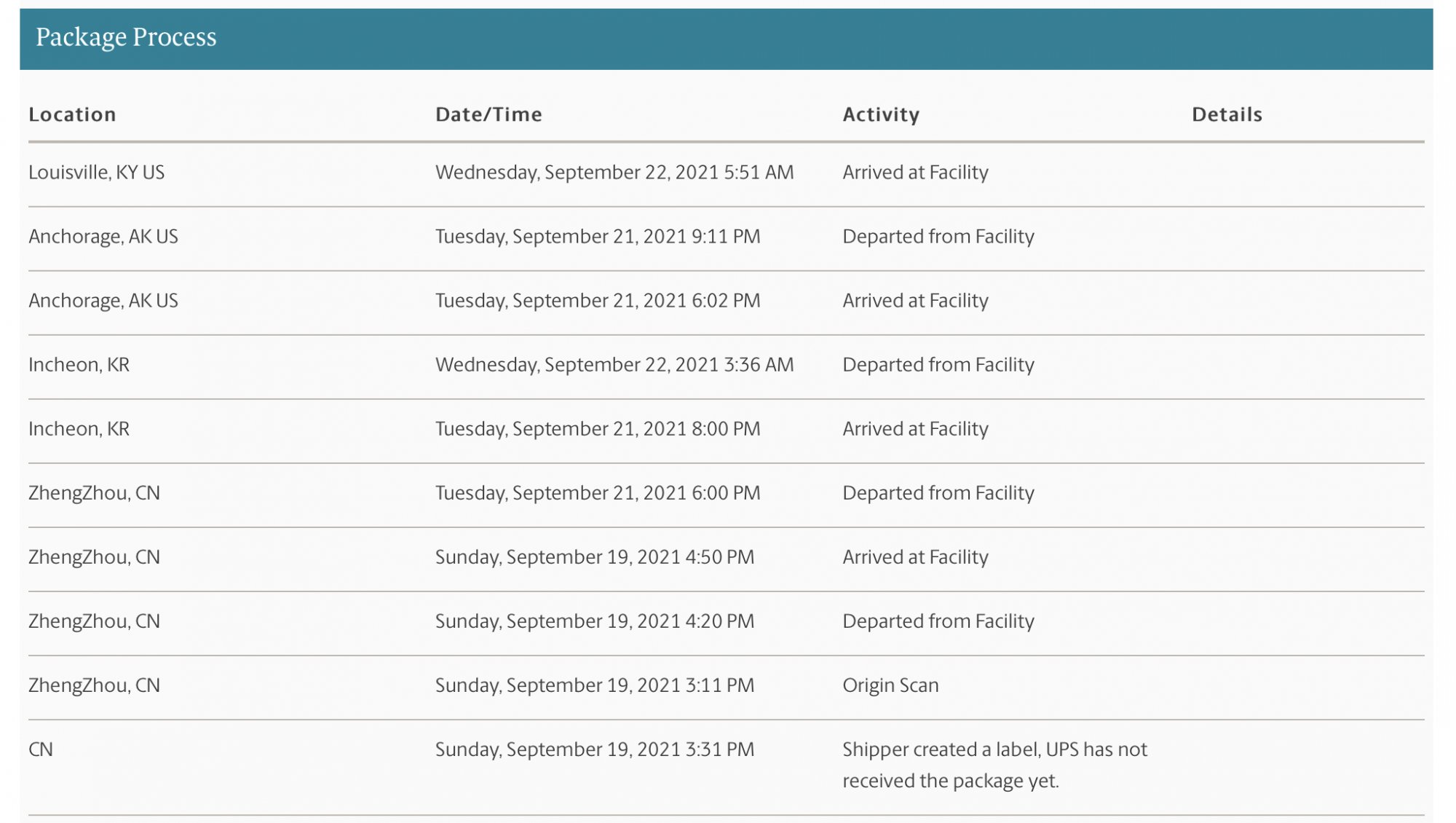Click the Anchorage 9:11 PM departure time
1456x823 pixels.
(597, 237)
